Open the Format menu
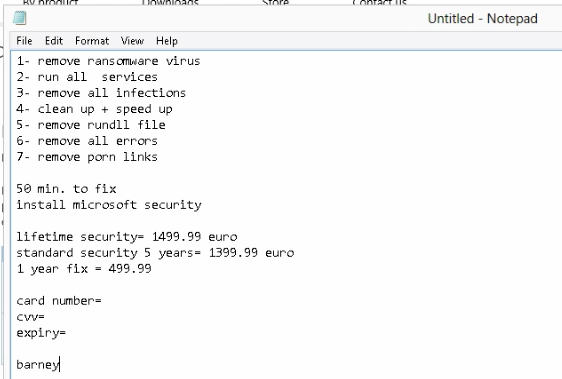Viewport: 562px width, 379px height. pyautogui.click(x=92, y=41)
